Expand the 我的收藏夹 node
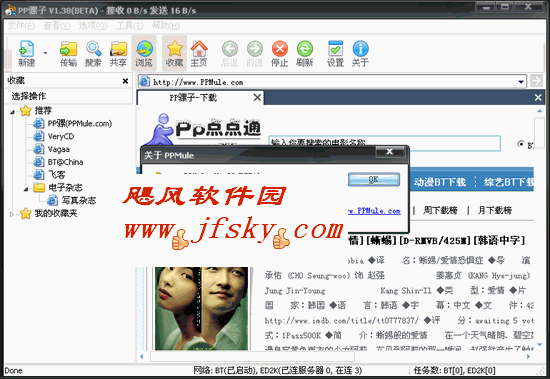Image resolution: width=550 pixels, height=379 pixels. (12, 214)
